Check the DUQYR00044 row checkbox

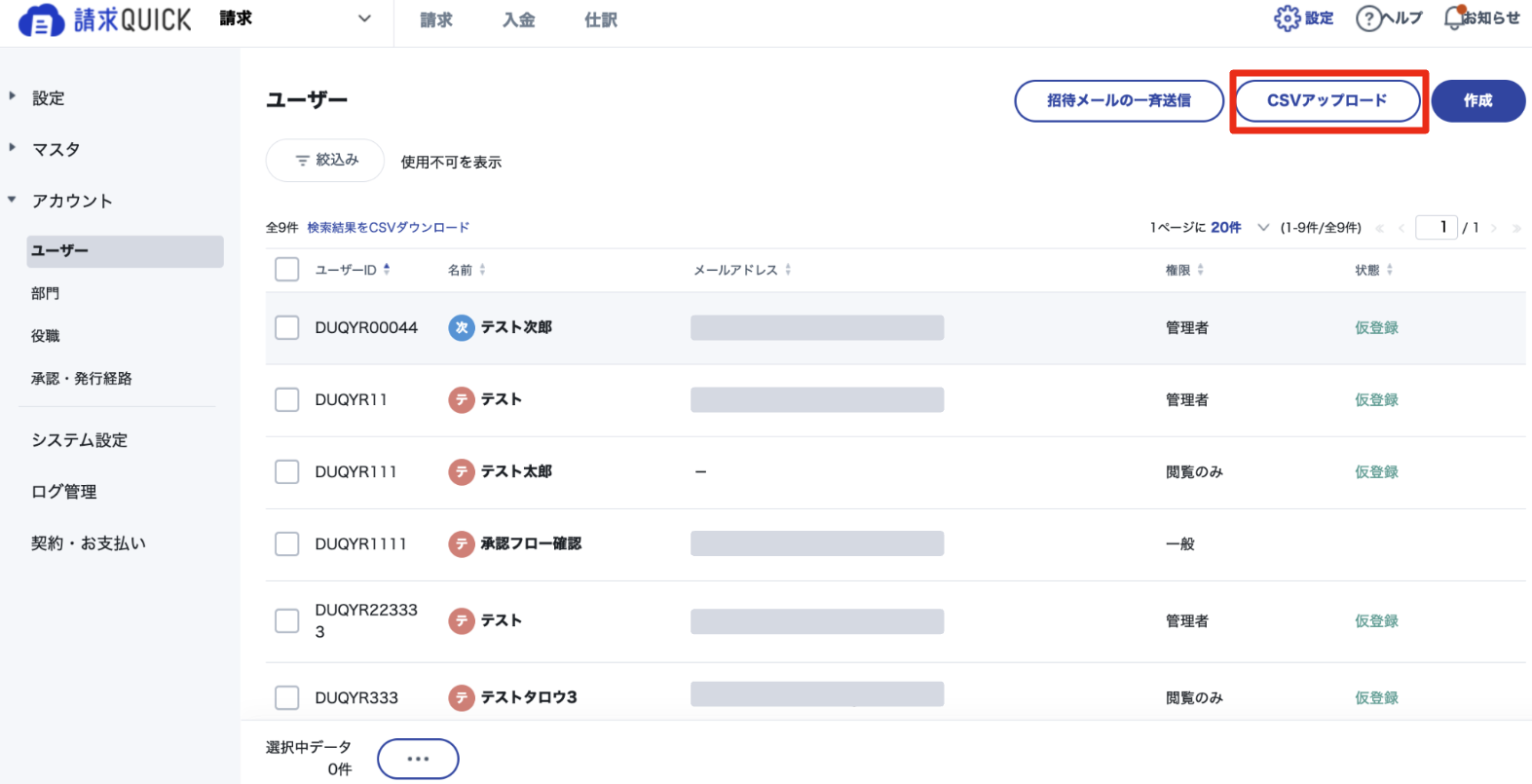(287, 328)
